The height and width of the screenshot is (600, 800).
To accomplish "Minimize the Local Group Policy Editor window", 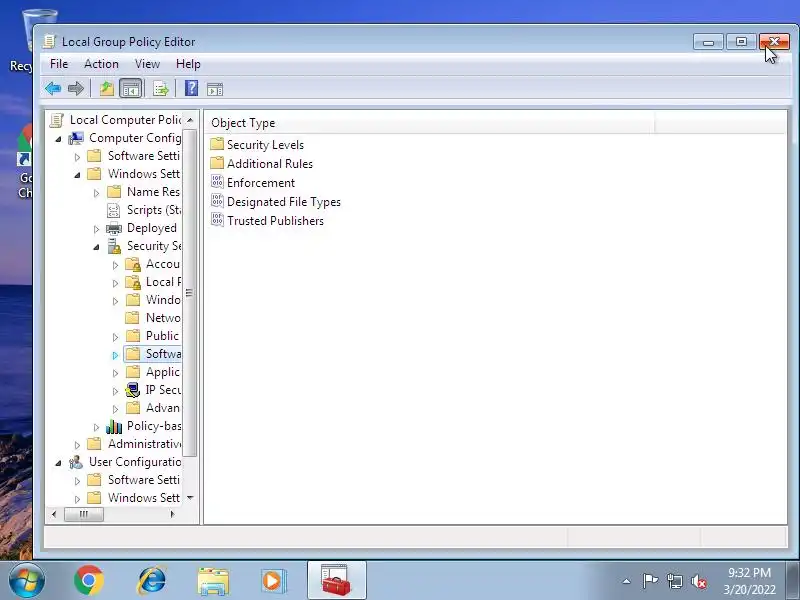I will [x=708, y=42].
